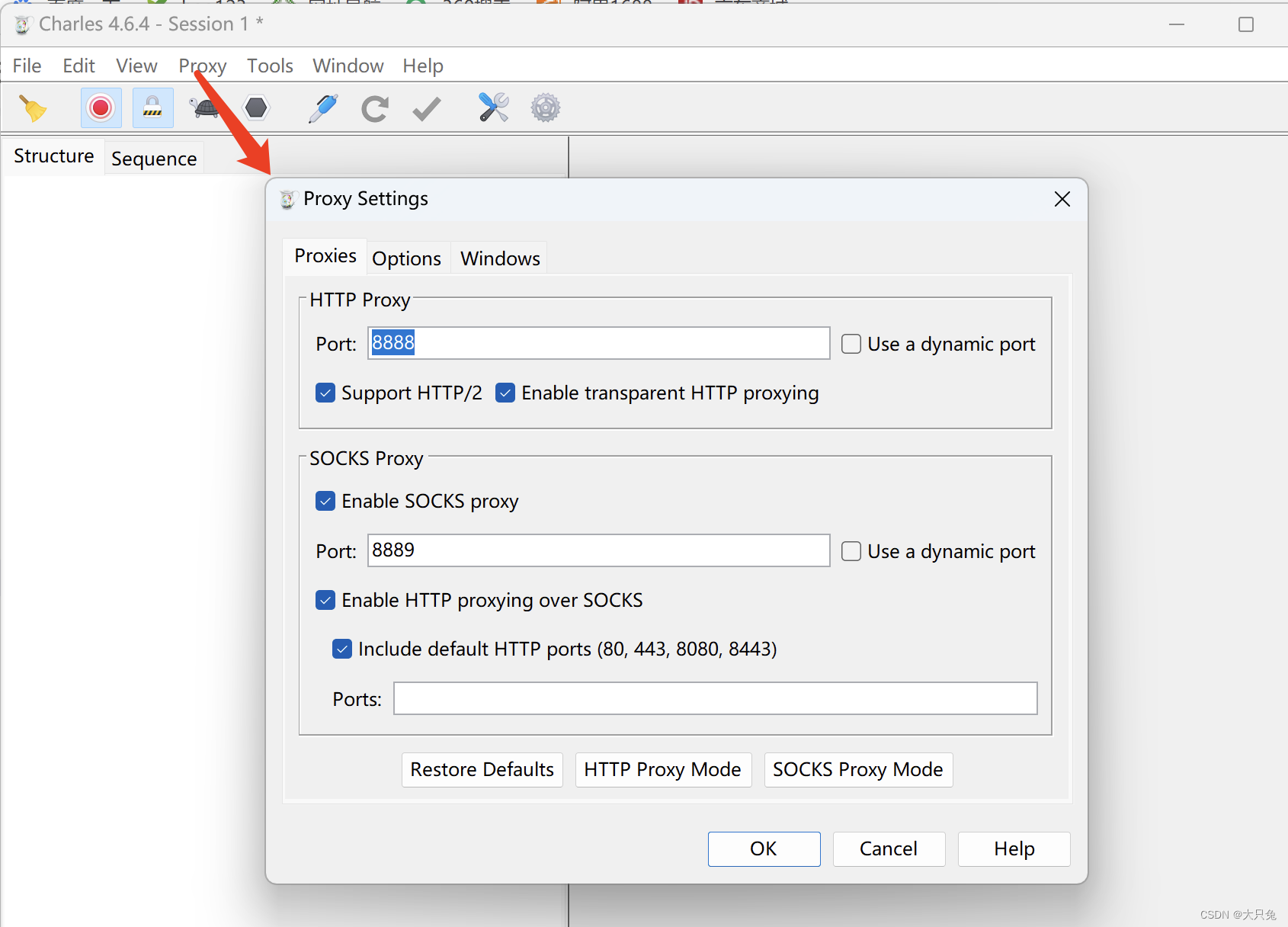Open the Edit menu

pyautogui.click(x=78, y=66)
